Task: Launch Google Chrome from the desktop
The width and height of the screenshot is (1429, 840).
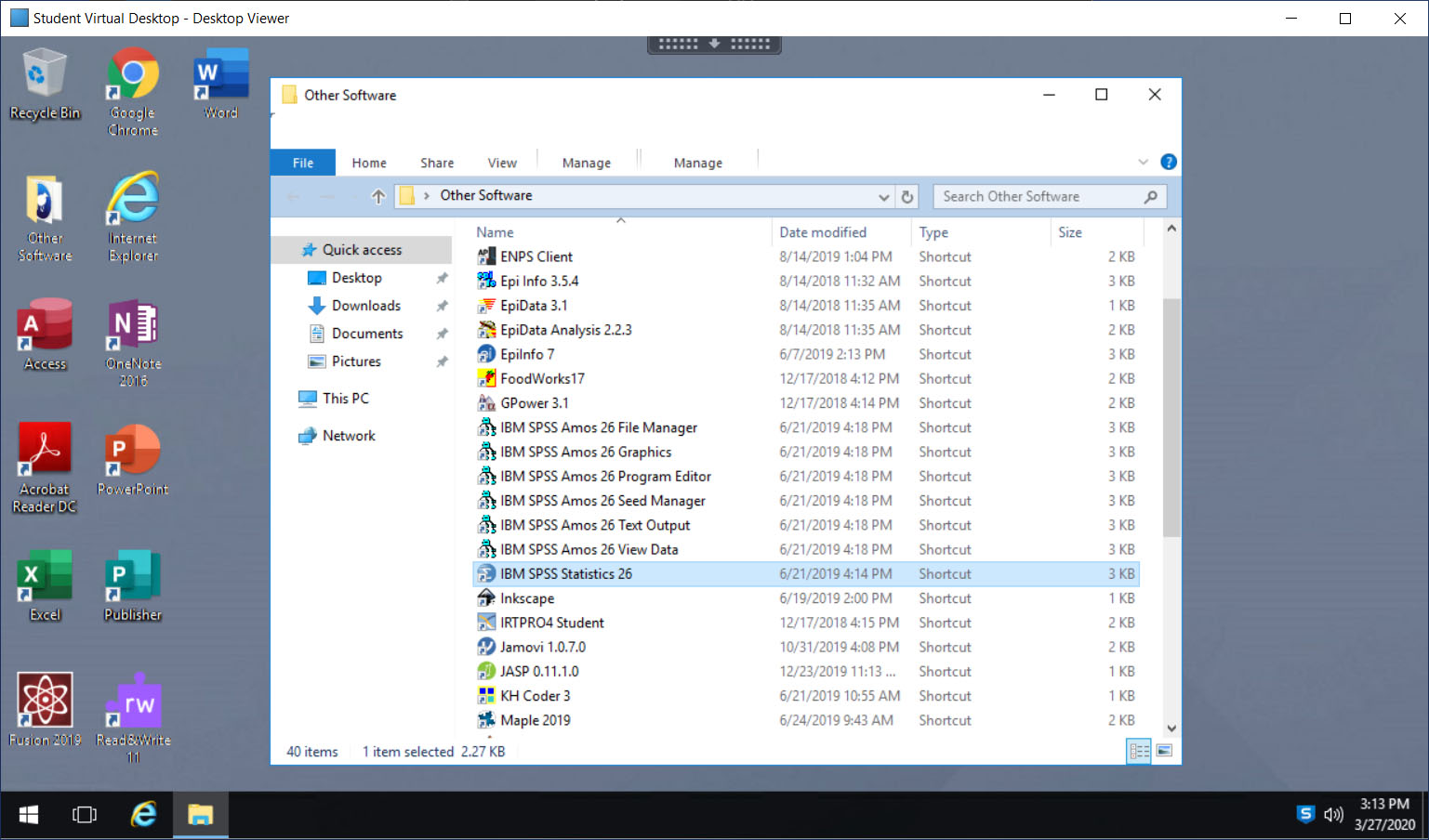Action: tap(133, 93)
